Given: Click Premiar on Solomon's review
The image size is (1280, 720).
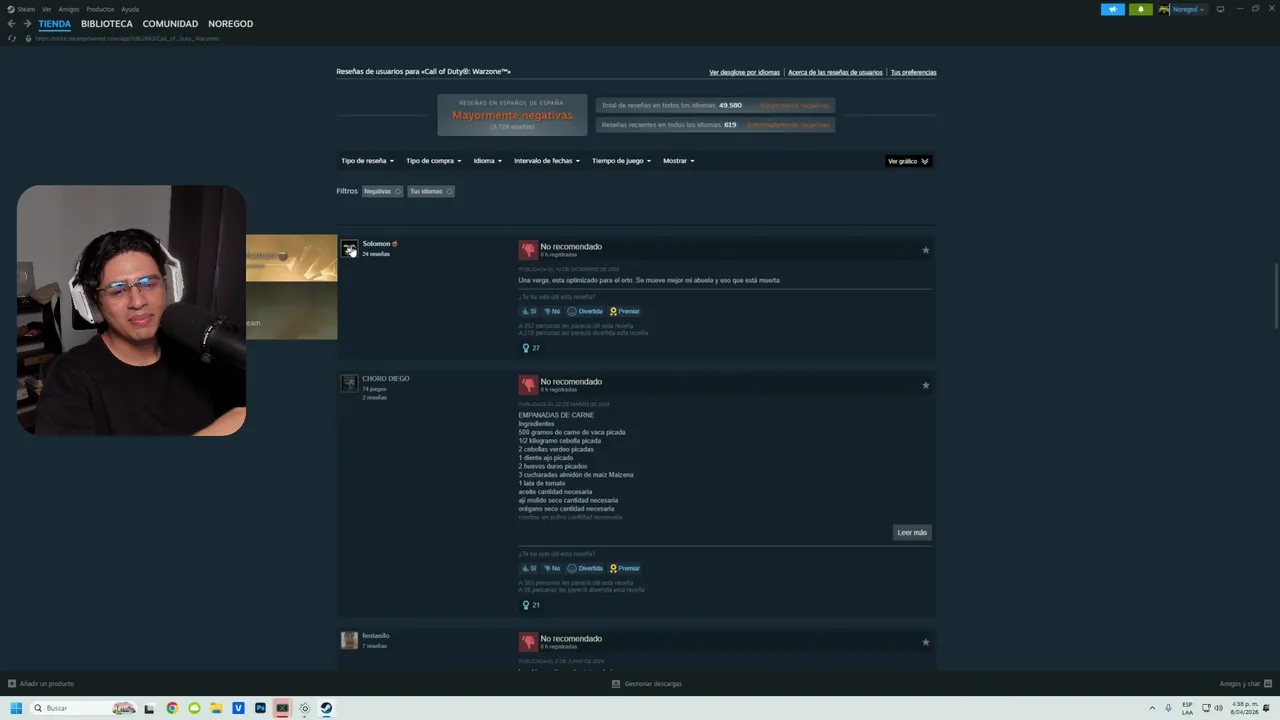Looking at the screenshot, I should tap(625, 311).
